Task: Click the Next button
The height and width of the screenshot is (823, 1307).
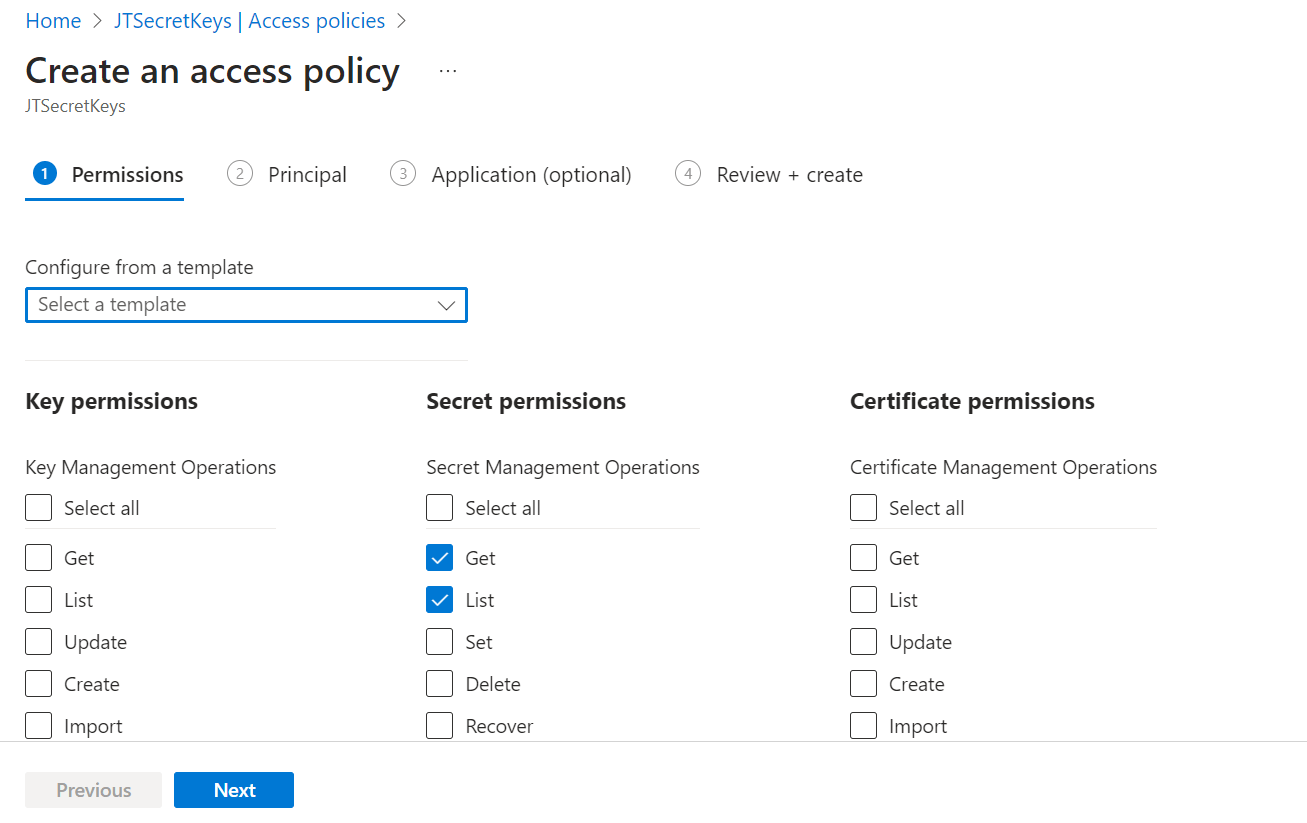Action: 234,790
